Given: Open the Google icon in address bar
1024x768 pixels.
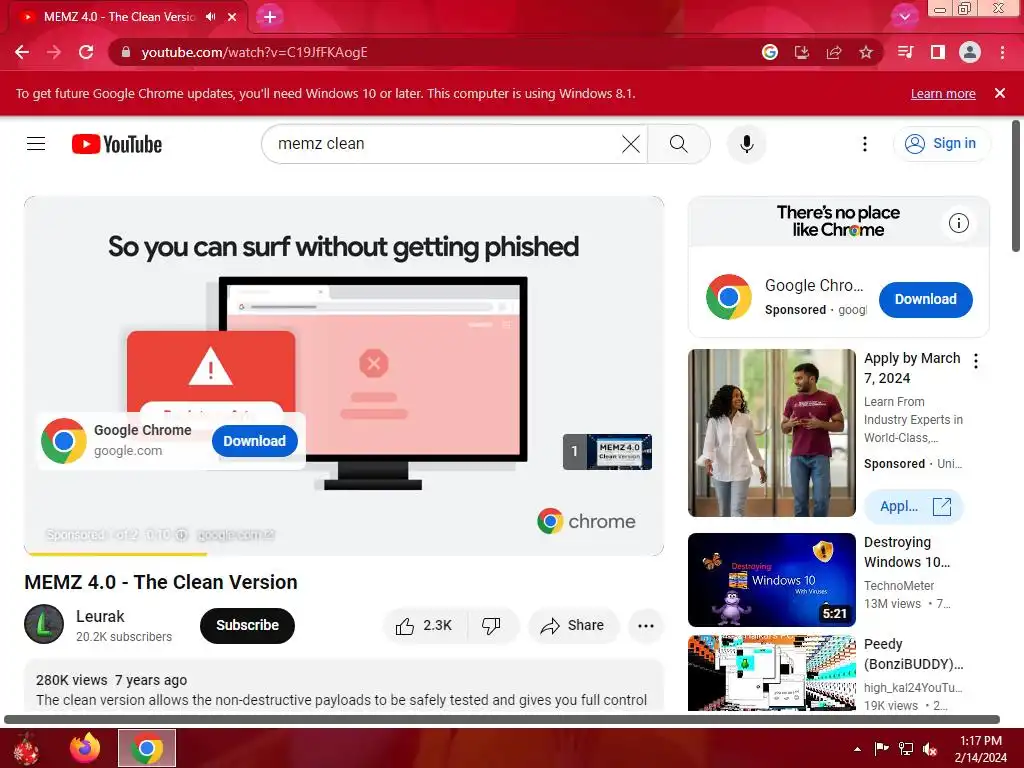Looking at the screenshot, I should pos(770,52).
